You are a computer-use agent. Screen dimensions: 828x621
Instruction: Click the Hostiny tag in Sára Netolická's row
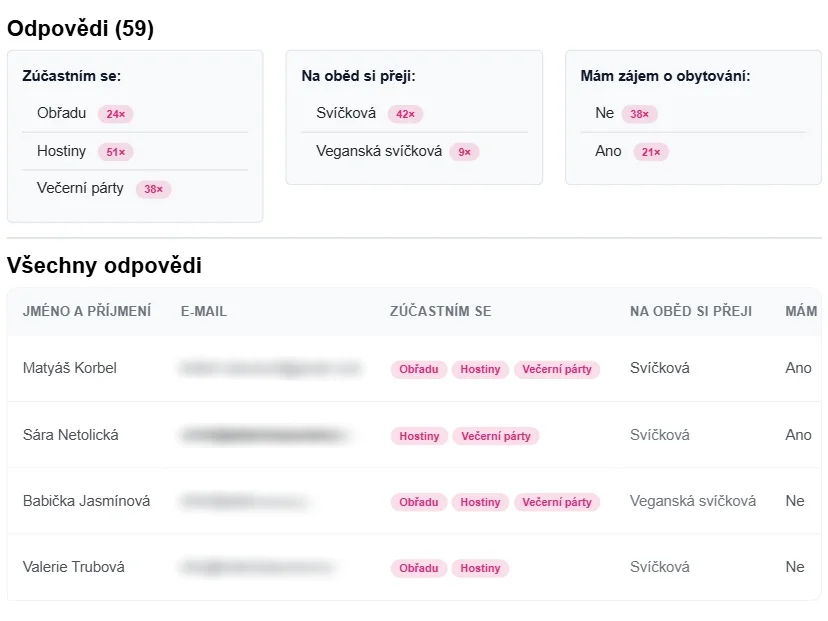click(419, 436)
